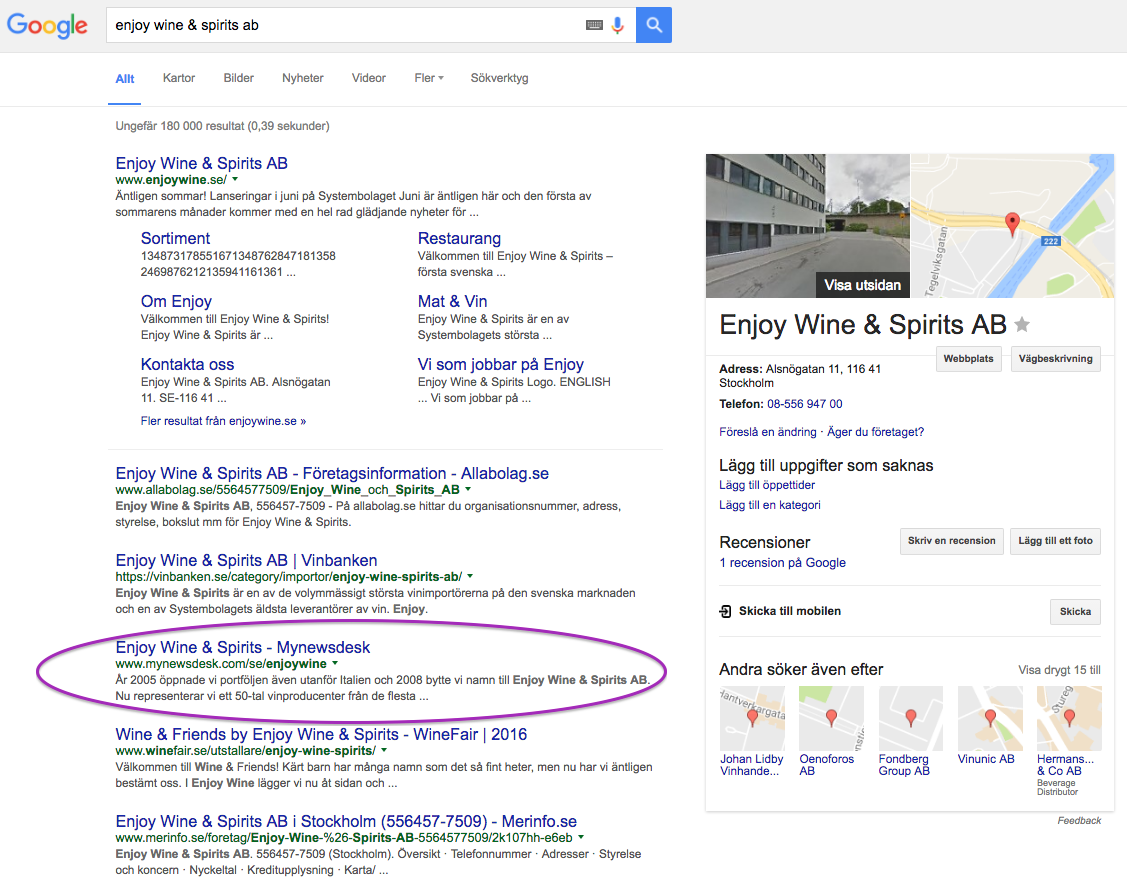The width and height of the screenshot is (1127, 883).
Task: Open the Mat & Vin sitelink
Action: 452,301
